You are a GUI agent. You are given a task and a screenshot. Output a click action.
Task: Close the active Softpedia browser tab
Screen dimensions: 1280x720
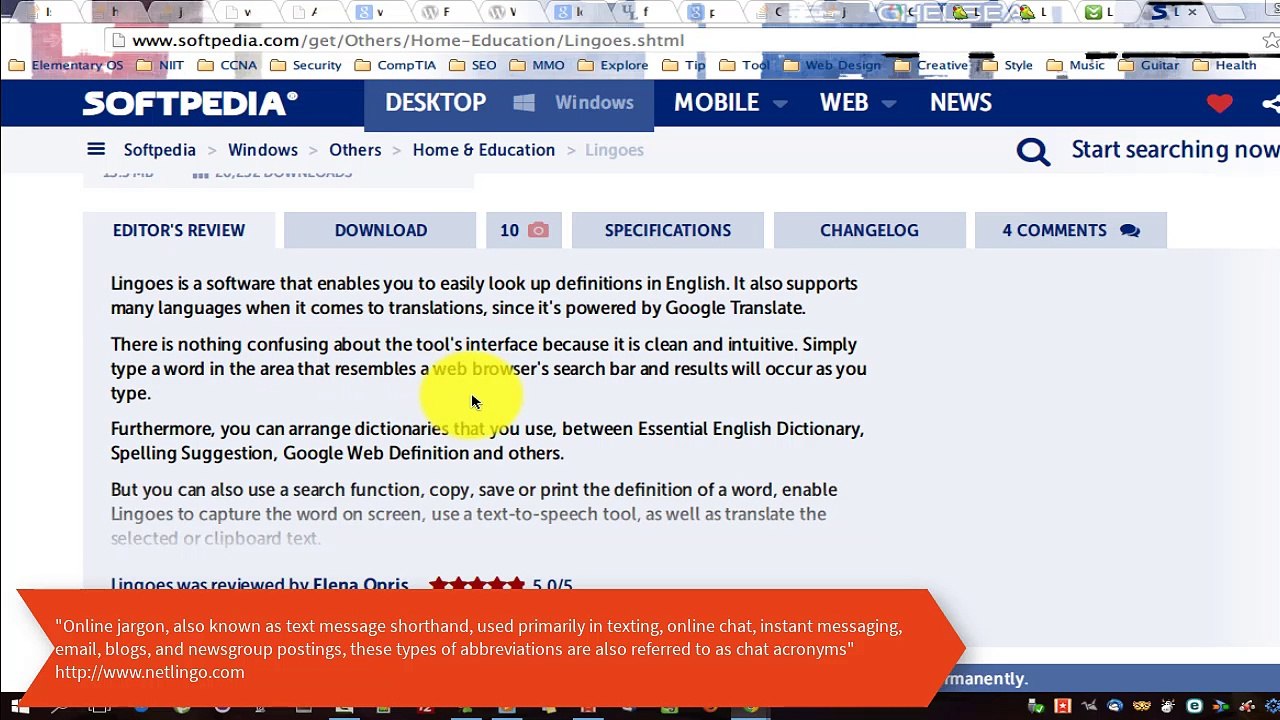click(1192, 12)
